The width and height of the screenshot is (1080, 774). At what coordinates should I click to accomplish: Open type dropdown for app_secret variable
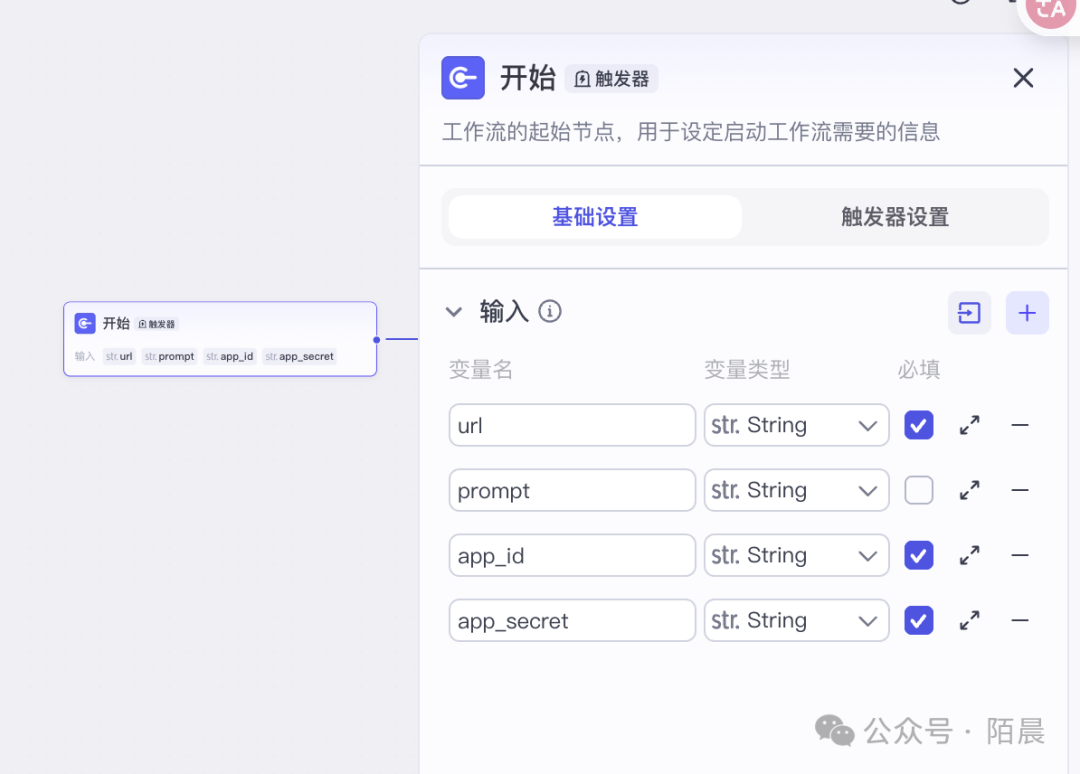[x=796, y=620]
